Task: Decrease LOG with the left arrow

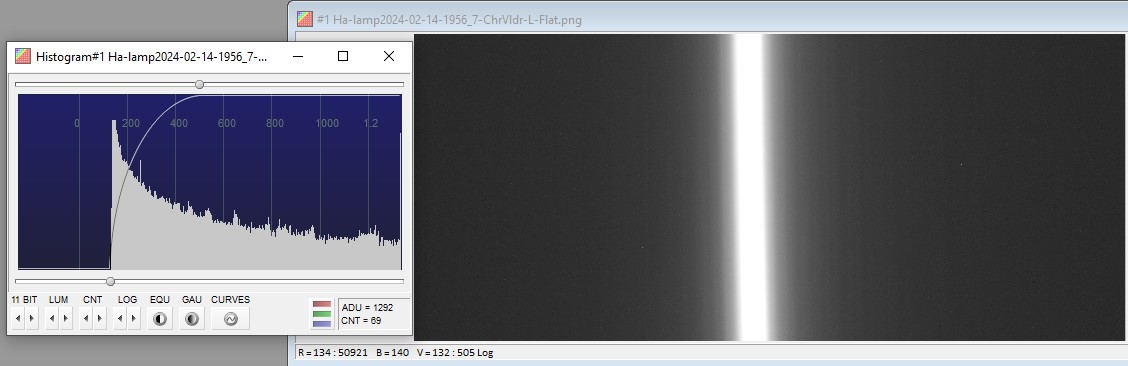Action: 119,319
